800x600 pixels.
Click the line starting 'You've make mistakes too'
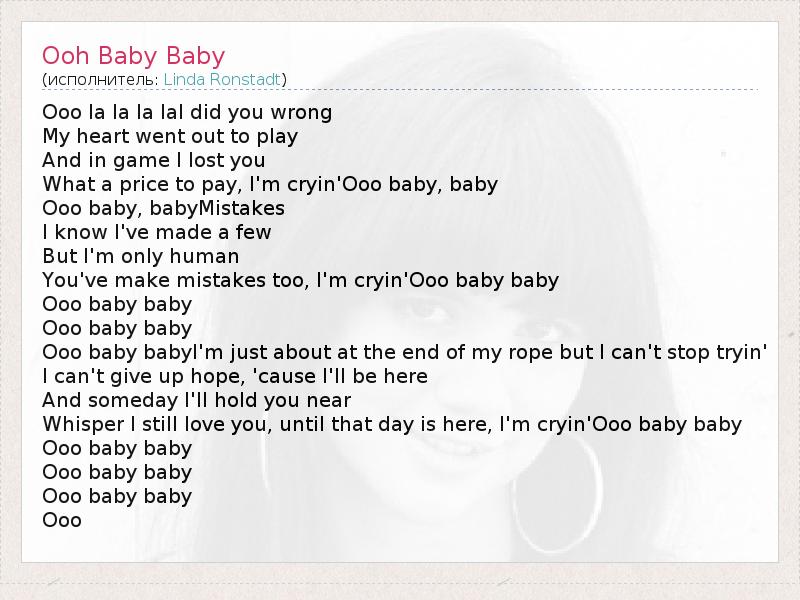[x=301, y=280]
